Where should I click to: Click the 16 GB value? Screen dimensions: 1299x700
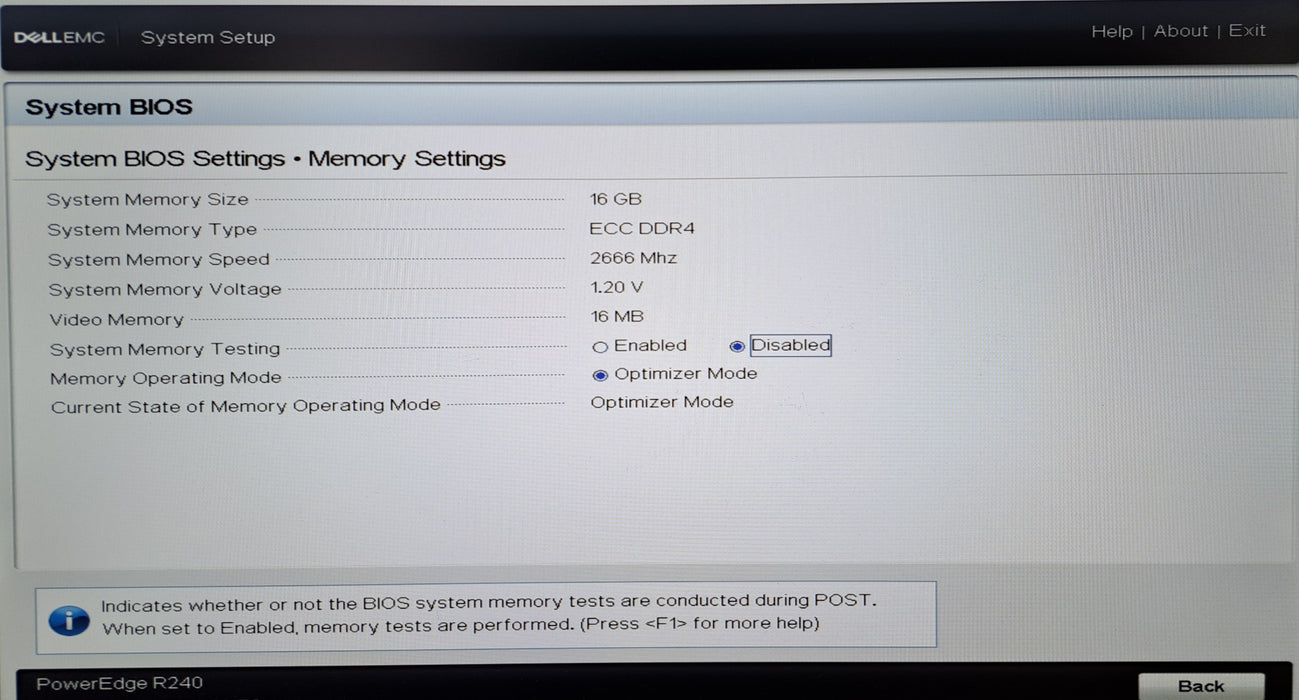coord(616,199)
